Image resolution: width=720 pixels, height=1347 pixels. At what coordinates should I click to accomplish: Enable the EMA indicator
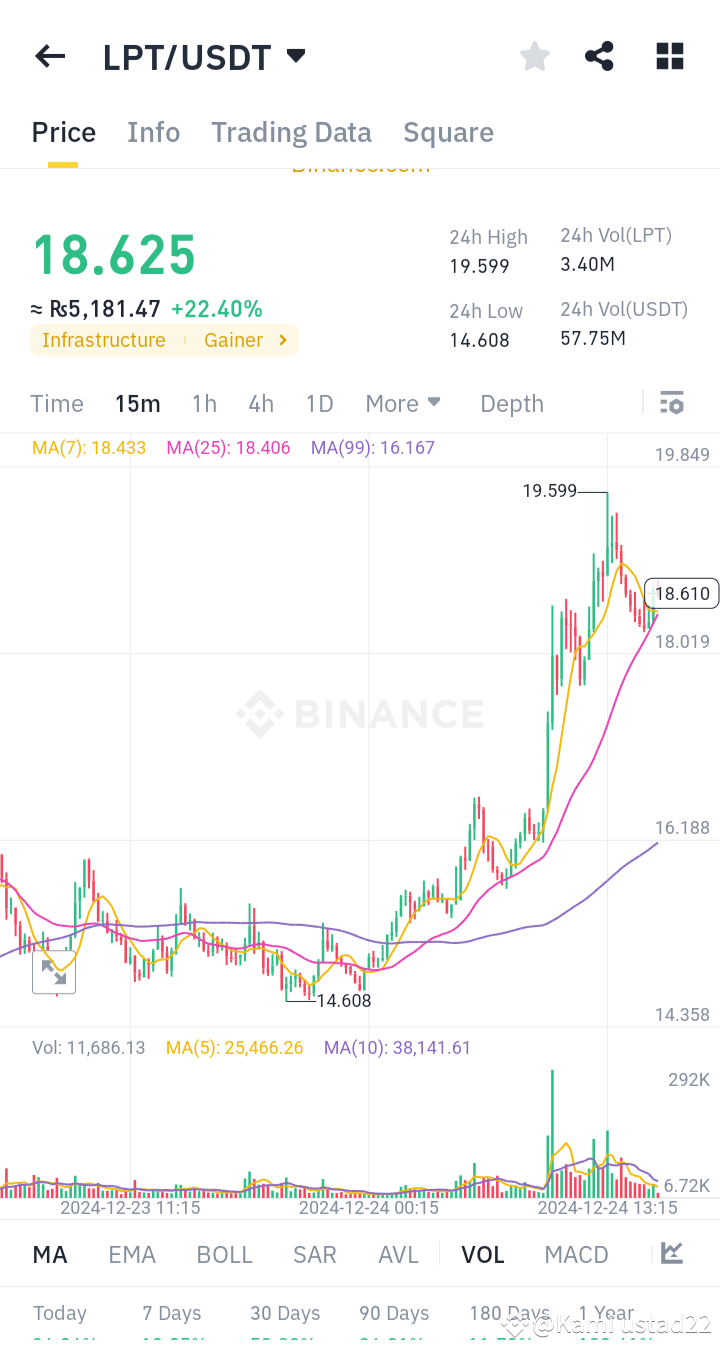[132, 1254]
